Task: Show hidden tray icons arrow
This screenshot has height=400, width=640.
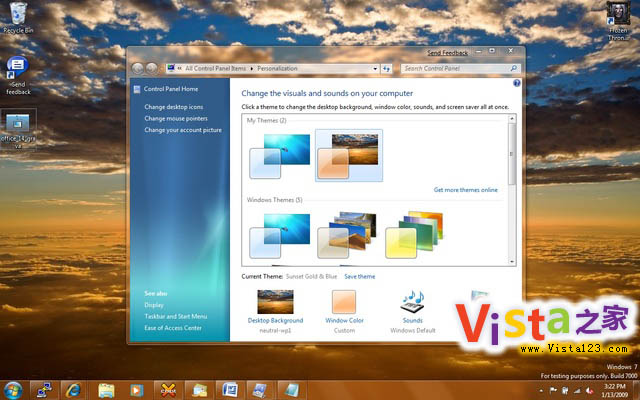Action: click(x=541, y=391)
